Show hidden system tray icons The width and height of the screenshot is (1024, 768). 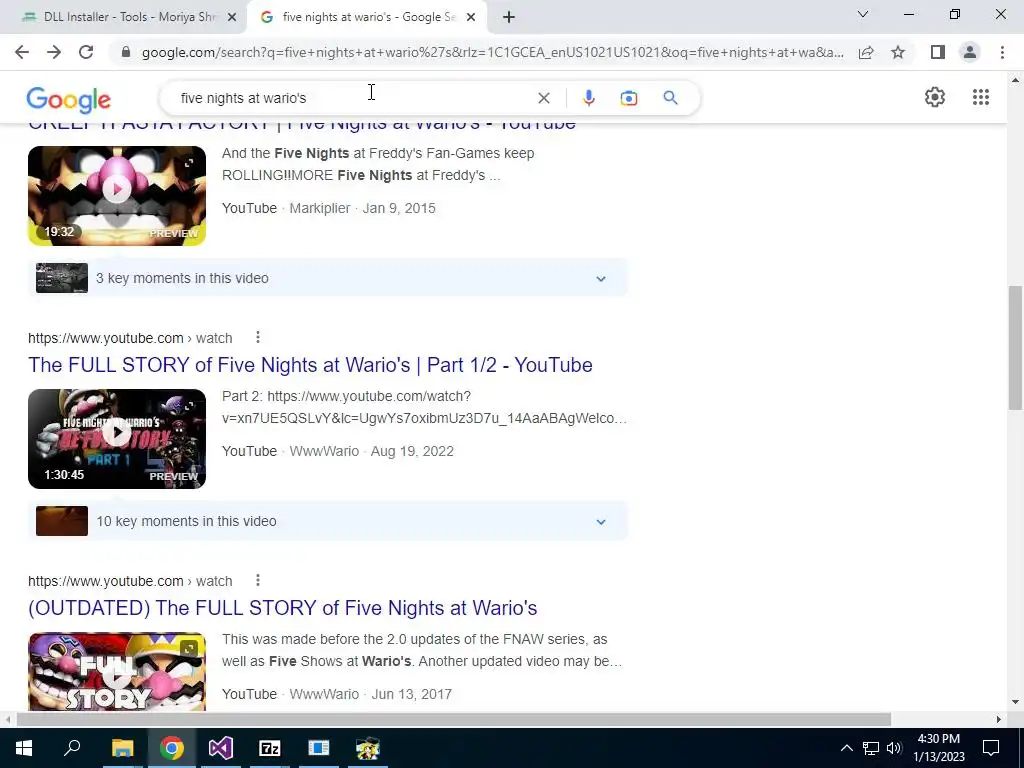coord(846,748)
